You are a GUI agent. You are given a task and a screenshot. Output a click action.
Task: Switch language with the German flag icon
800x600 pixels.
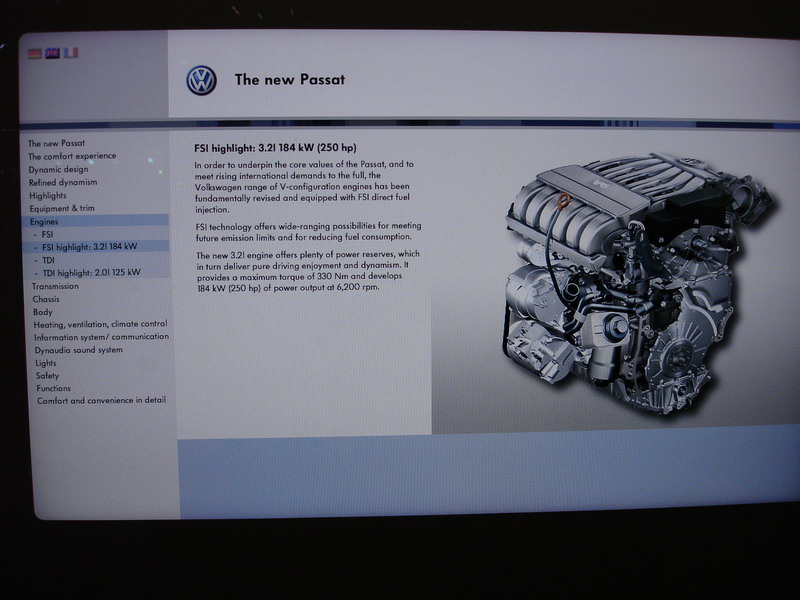35,53
